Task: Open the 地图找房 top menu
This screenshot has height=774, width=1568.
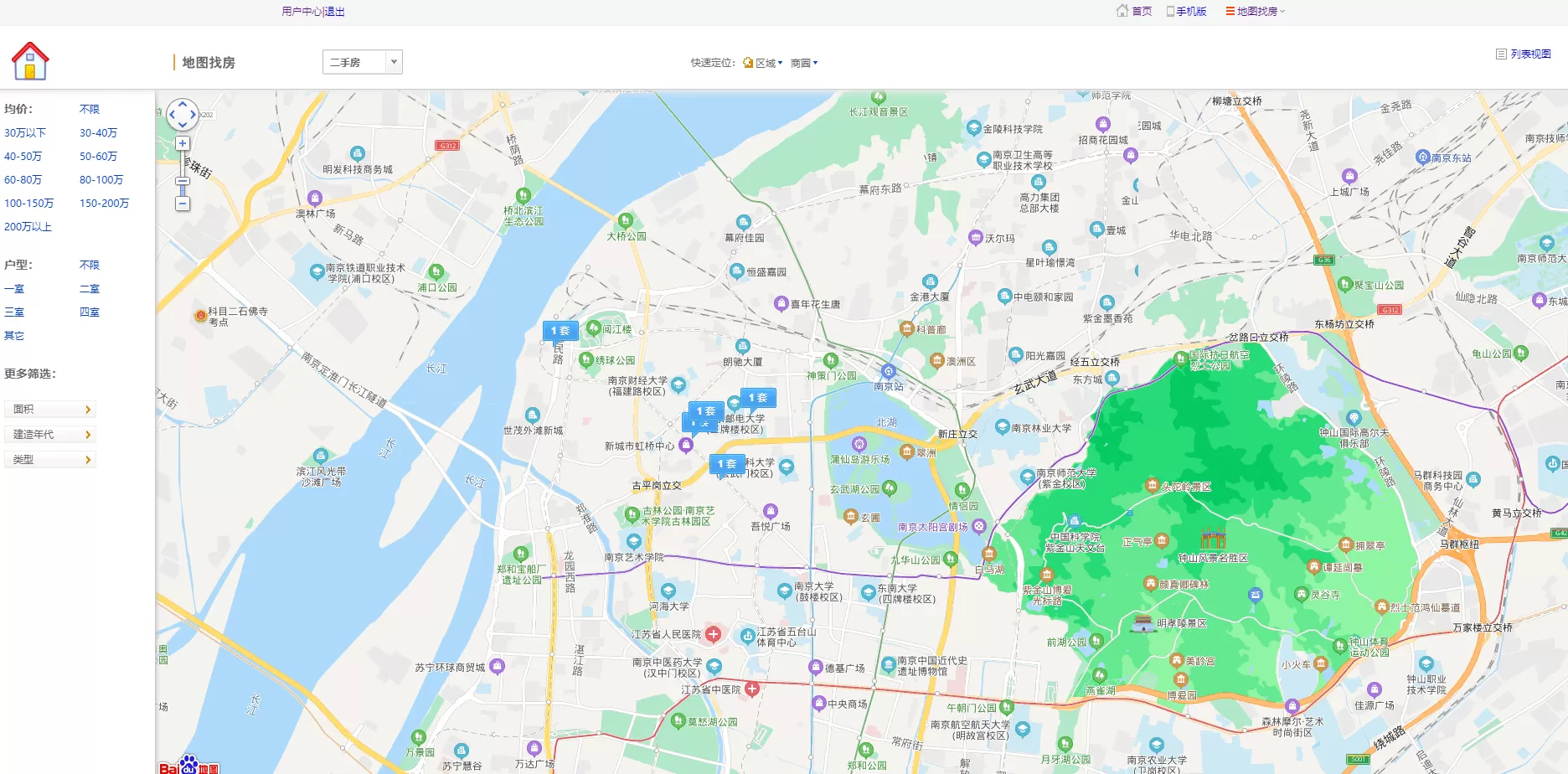Action: [1256, 12]
